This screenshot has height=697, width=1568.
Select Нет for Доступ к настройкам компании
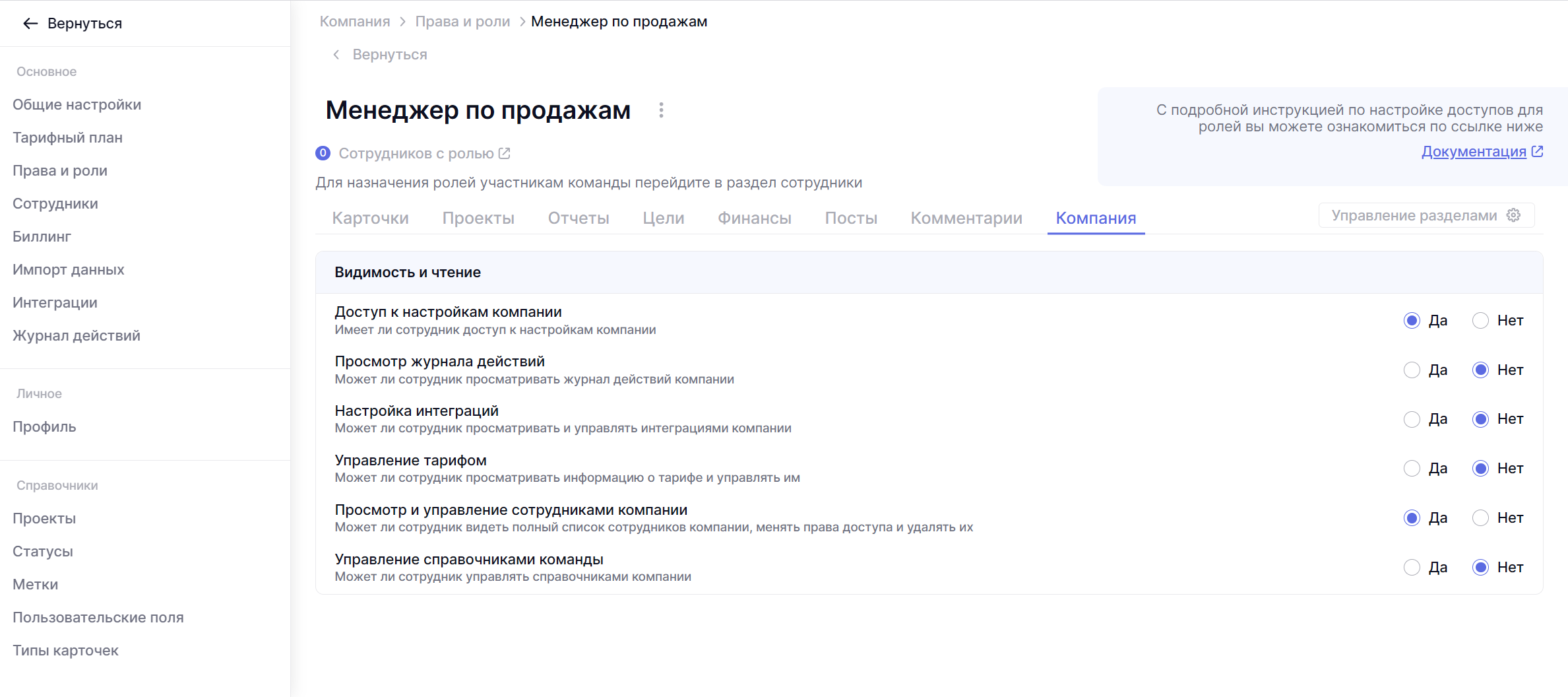[x=1480, y=321]
